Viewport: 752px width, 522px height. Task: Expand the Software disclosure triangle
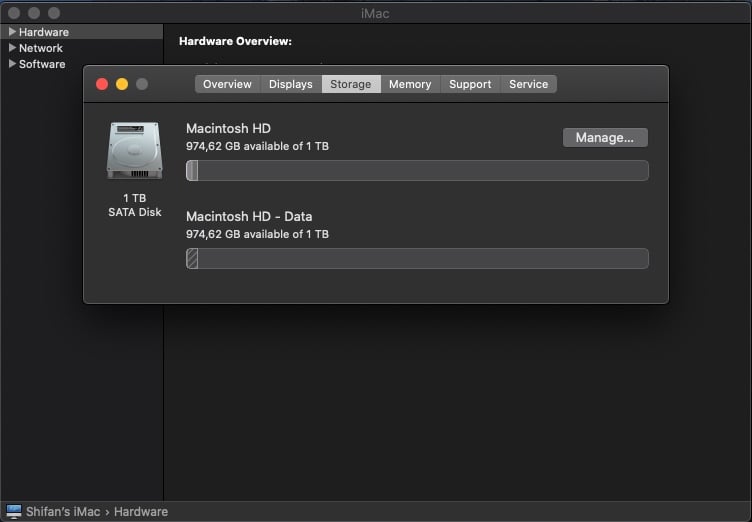click(12, 63)
